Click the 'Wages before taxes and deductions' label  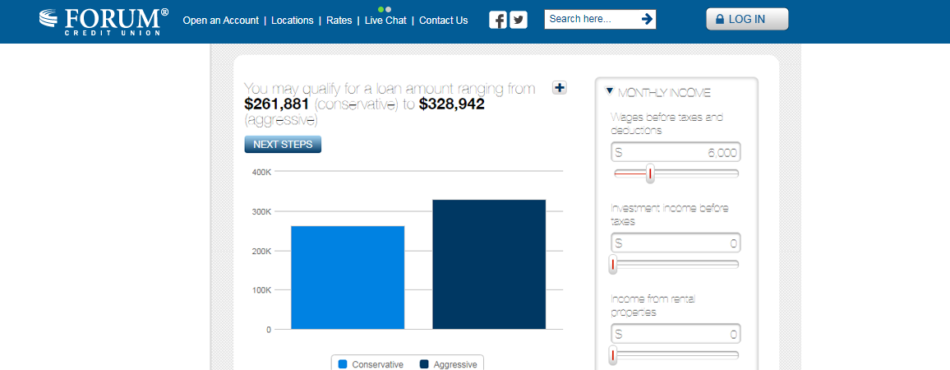click(666, 124)
